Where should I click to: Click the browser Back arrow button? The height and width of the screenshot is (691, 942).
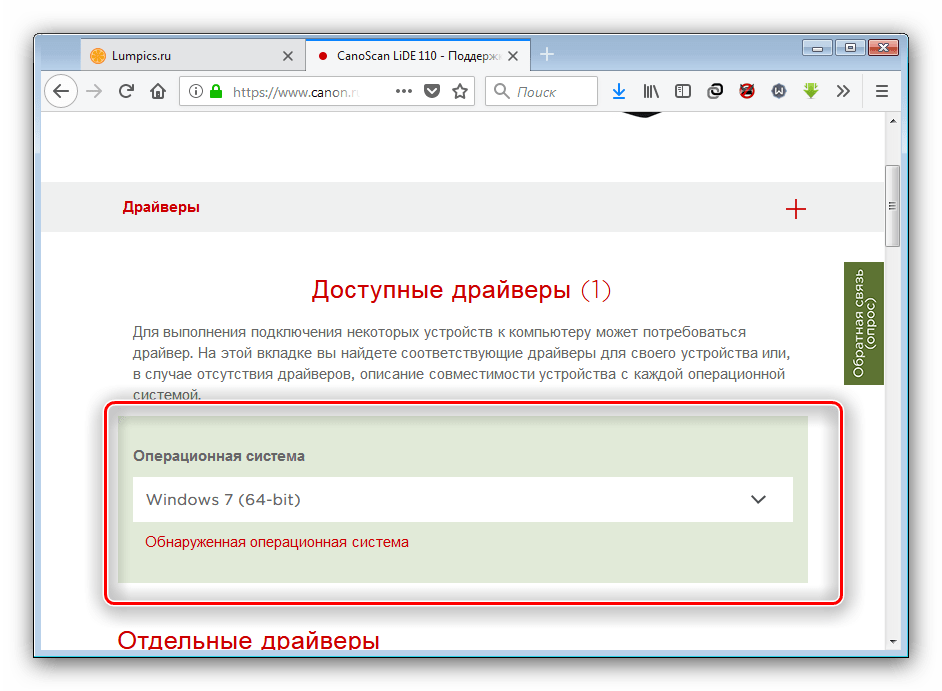tap(61, 91)
